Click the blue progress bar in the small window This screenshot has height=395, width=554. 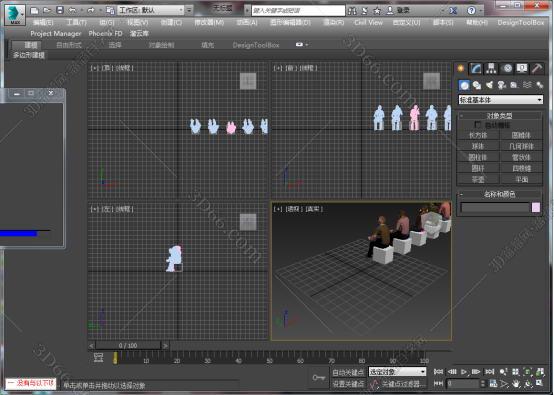tap(18, 233)
